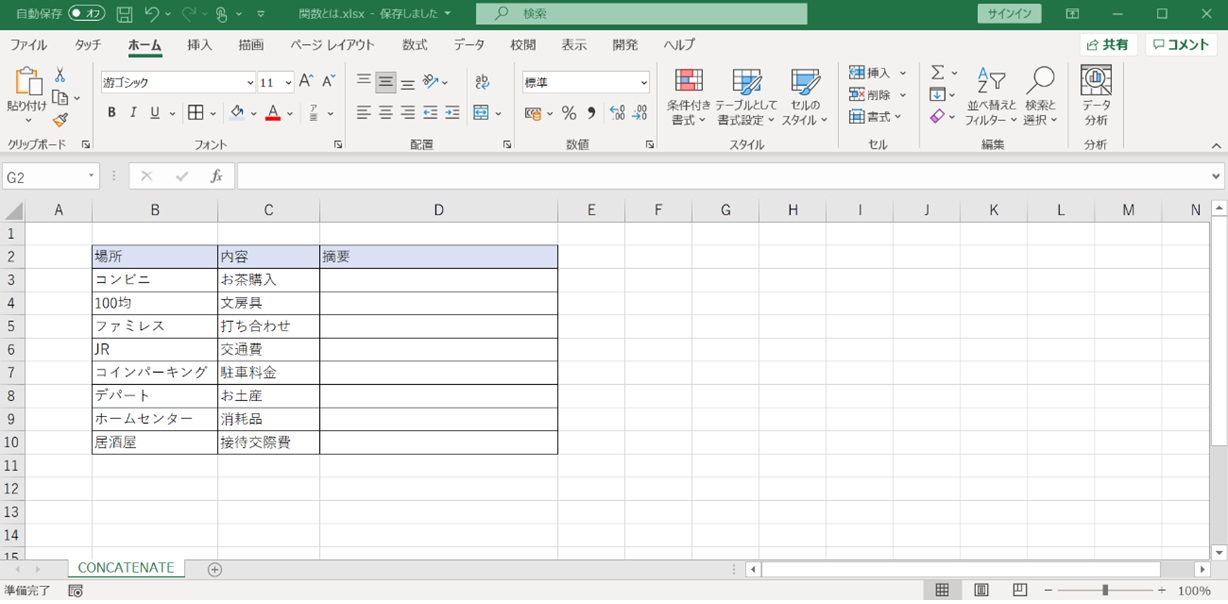Screen dimensions: 1228x604
Task: Click the 共有 share button
Action: click(x=1107, y=45)
